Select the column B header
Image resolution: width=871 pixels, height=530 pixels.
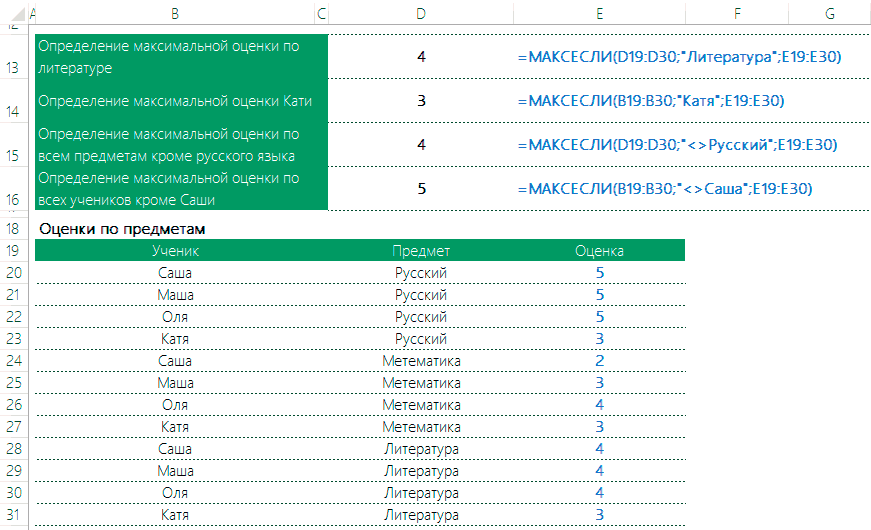click(175, 13)
